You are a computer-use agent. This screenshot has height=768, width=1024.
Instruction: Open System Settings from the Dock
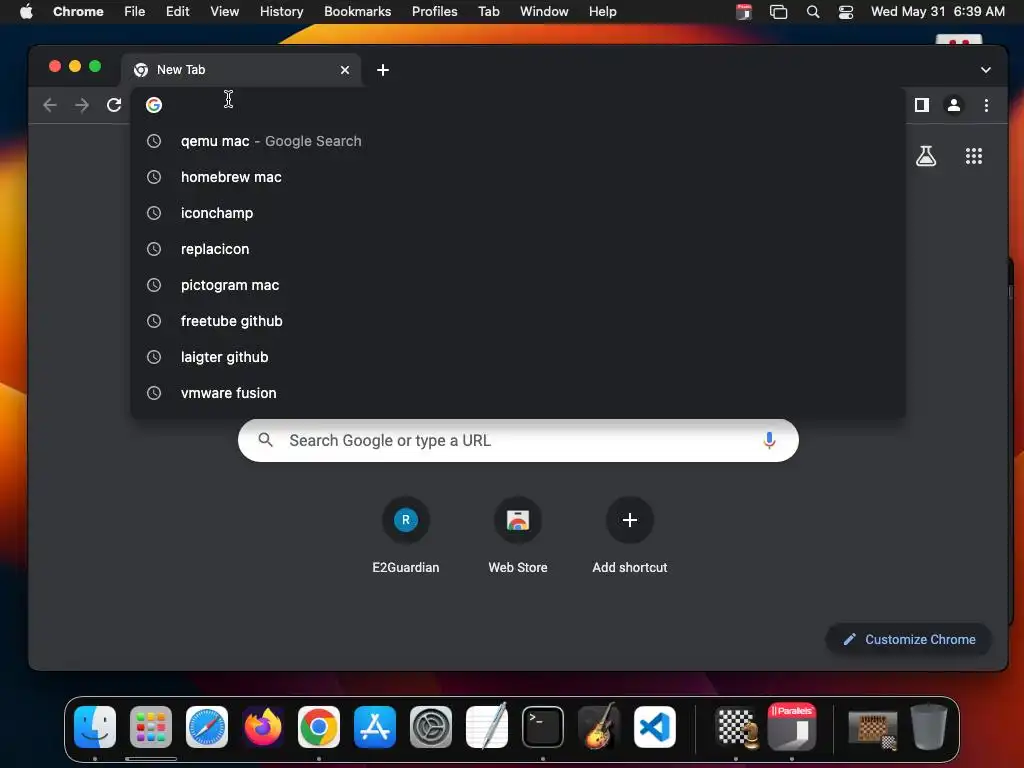pyautogui.click(x=431, y=727)
